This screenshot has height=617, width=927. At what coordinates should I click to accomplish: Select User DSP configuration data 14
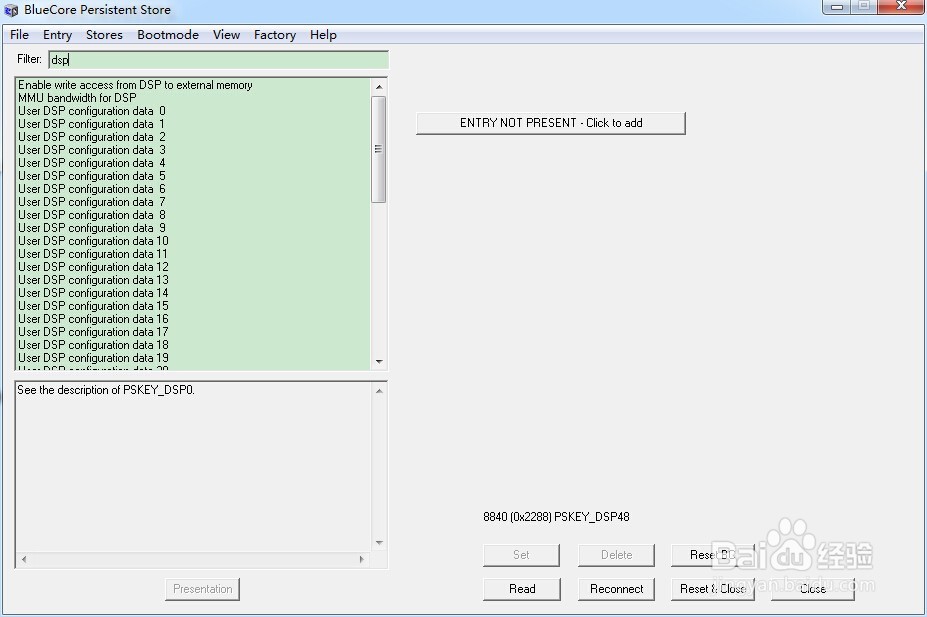193,293
